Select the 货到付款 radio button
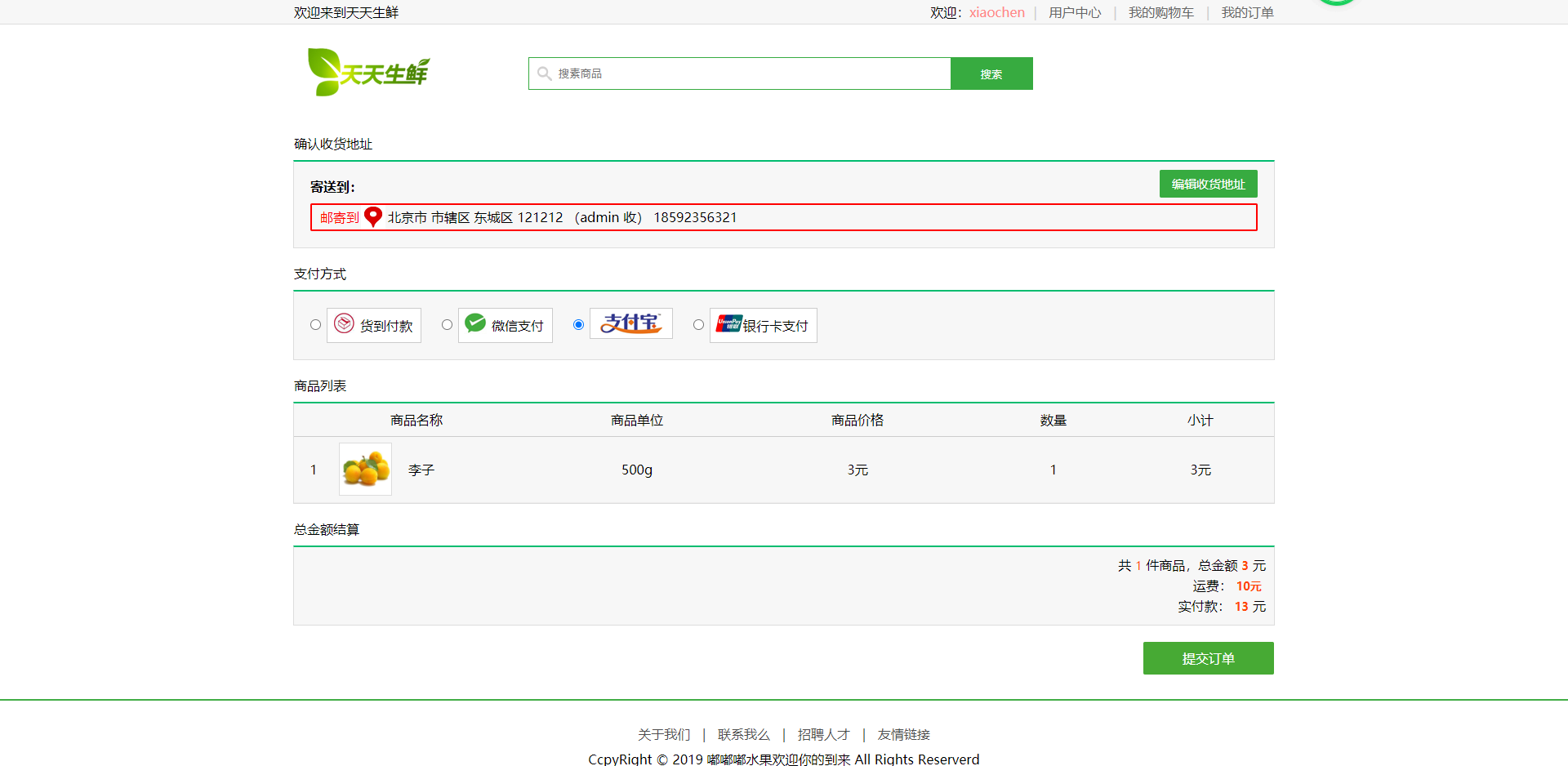Screen dimensions: 1568x766 [x=315, y=324]
